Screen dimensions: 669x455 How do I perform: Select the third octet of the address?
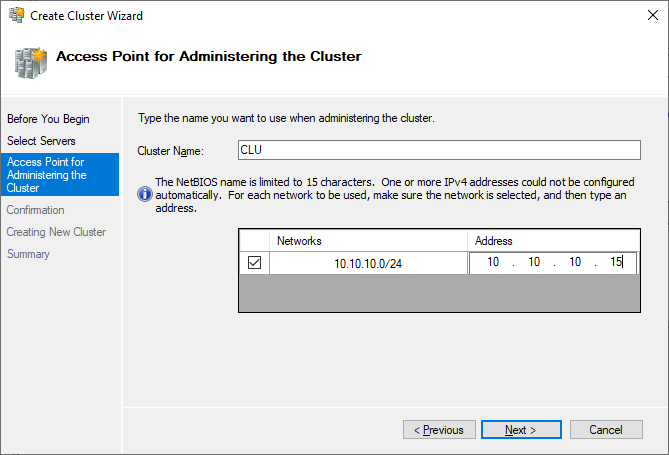click(575, 262)
